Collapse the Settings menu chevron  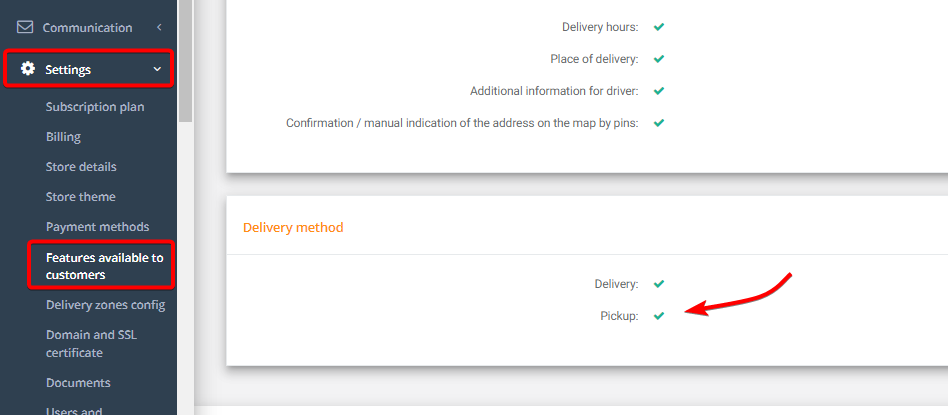pos(157,69)
